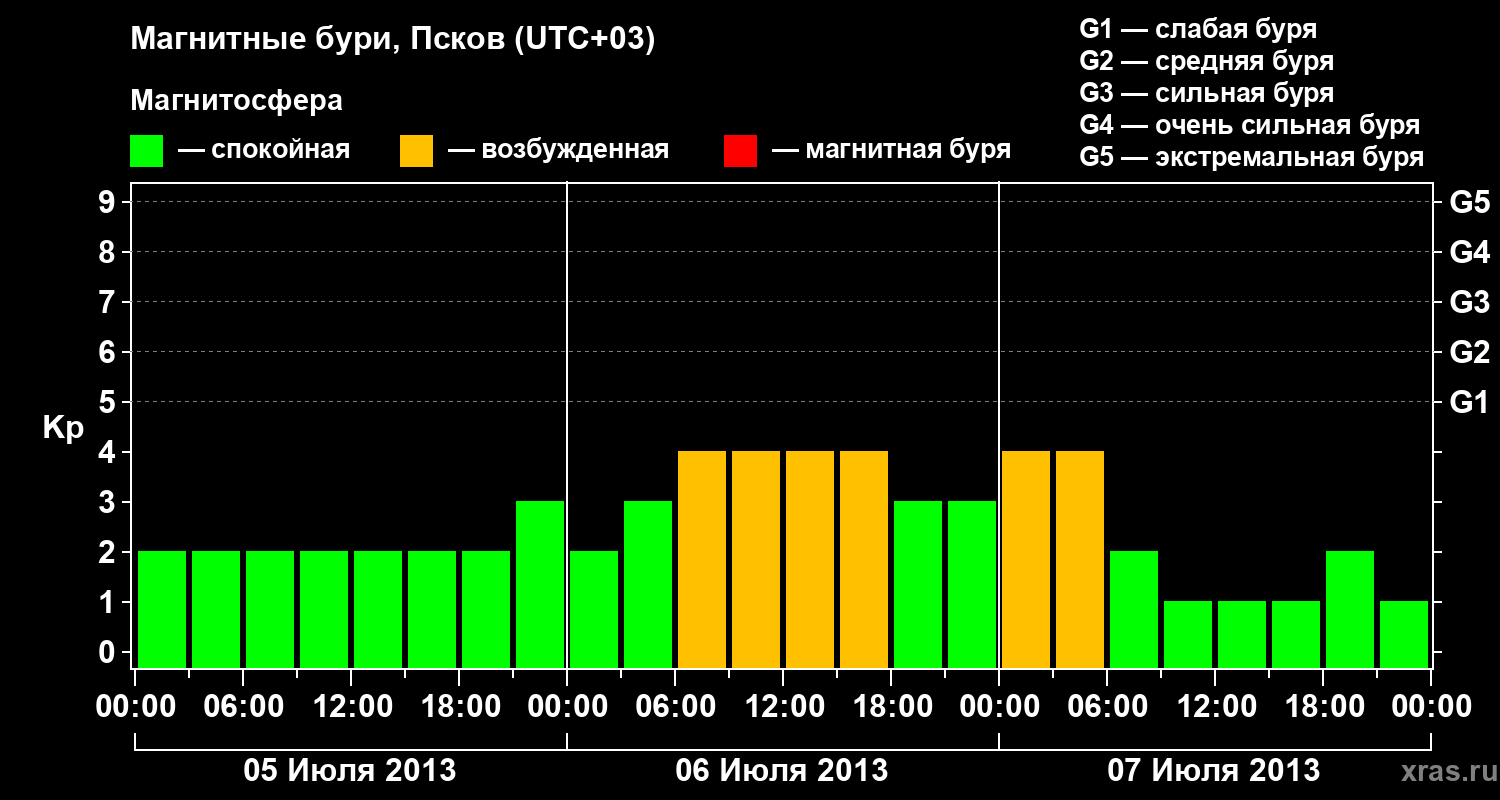Viewport: 1500px width, 800px height.
Task: Select 07 Июля 06:00–09:00 green bar
Action: pyautogui.click(x=1134, y=609)
